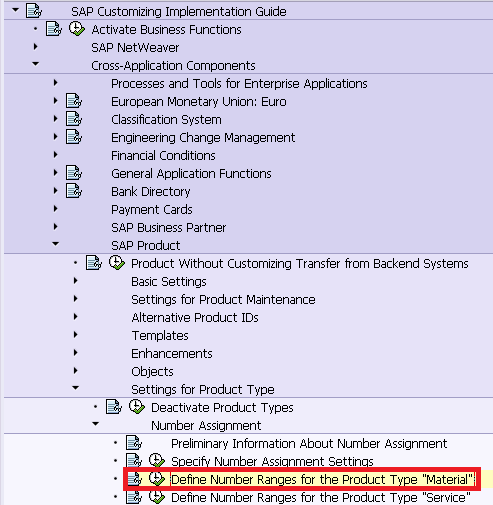This screenshot has height=505, width=493.
Task: Select Cross-Application Components row text
Action: pyautogui.click(x=173, y=66)
